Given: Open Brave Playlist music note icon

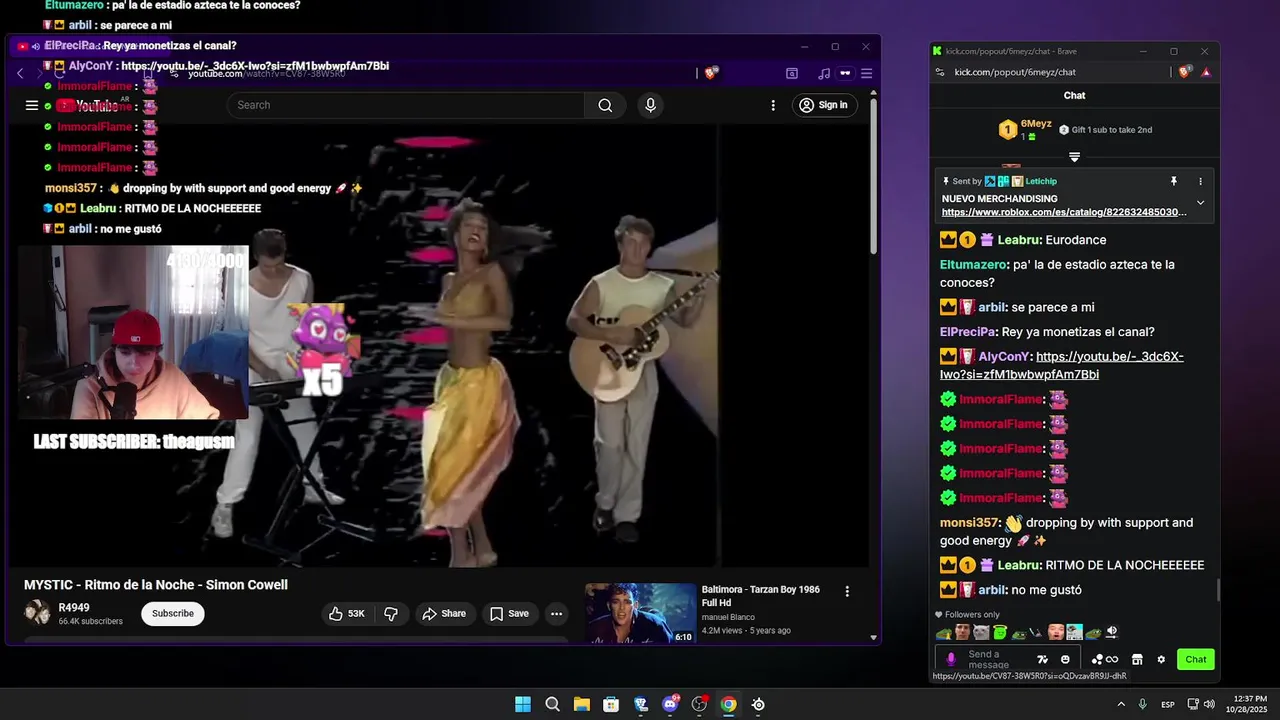Looking at the screenshot, I should coord(824,73).
